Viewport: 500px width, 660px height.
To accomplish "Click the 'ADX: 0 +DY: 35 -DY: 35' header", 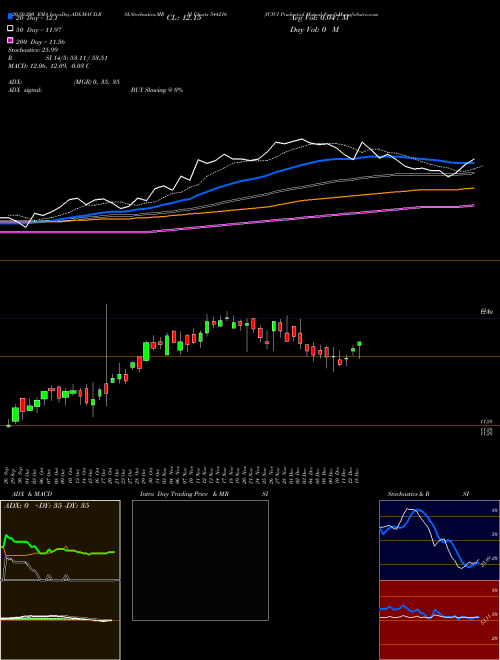I will pos(46,506).
